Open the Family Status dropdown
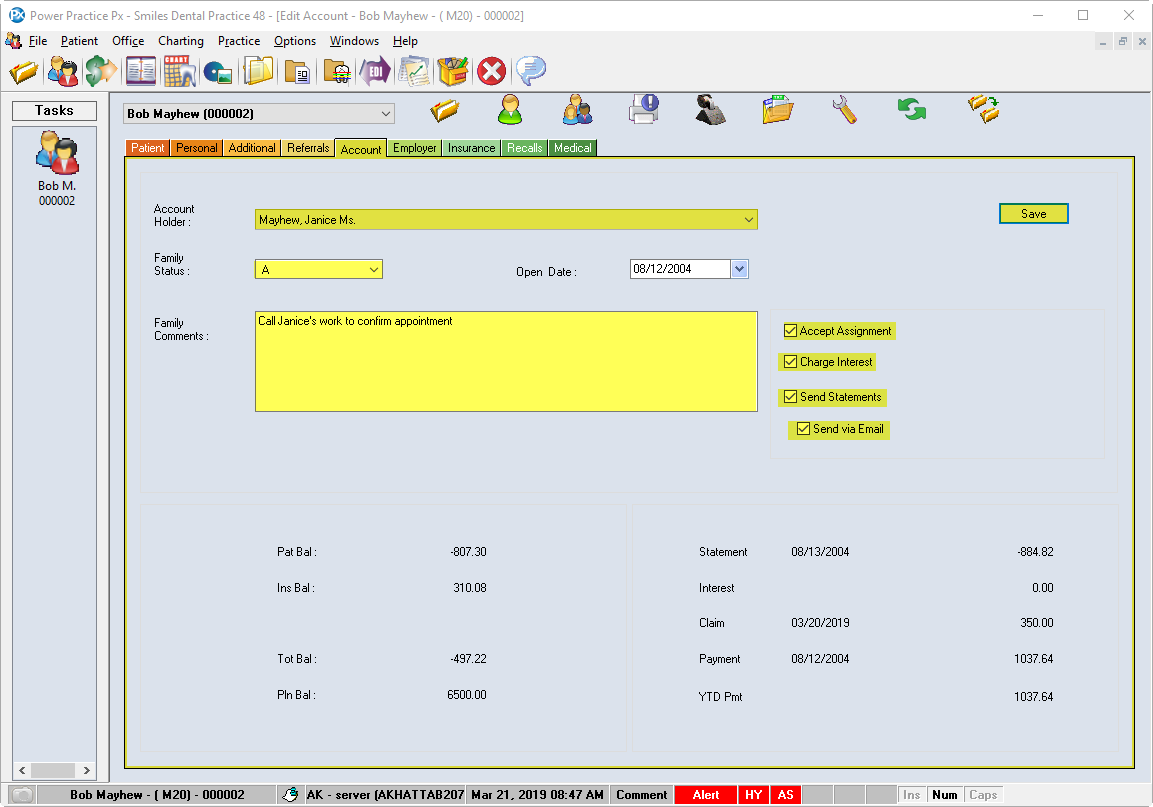Screen dimensions: 1153x807 point(373,270)
